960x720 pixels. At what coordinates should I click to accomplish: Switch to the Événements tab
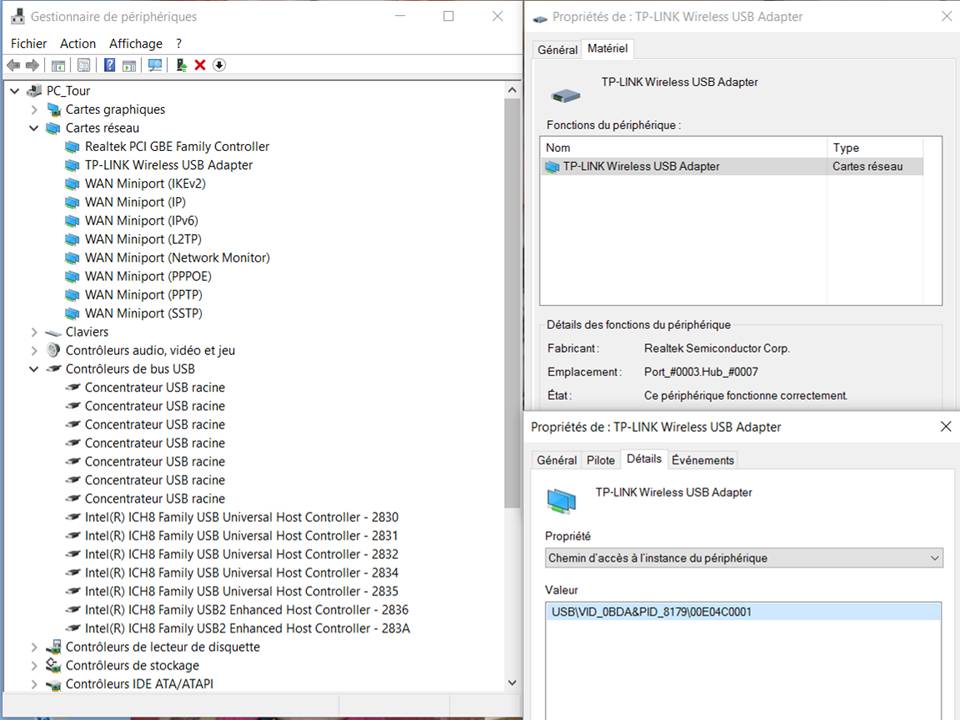tap(702, 460)
